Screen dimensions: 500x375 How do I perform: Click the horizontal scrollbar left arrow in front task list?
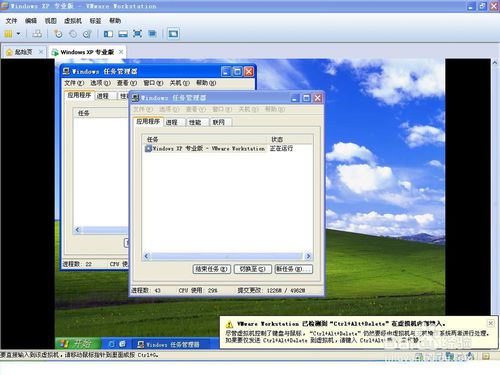pos(146,256)
